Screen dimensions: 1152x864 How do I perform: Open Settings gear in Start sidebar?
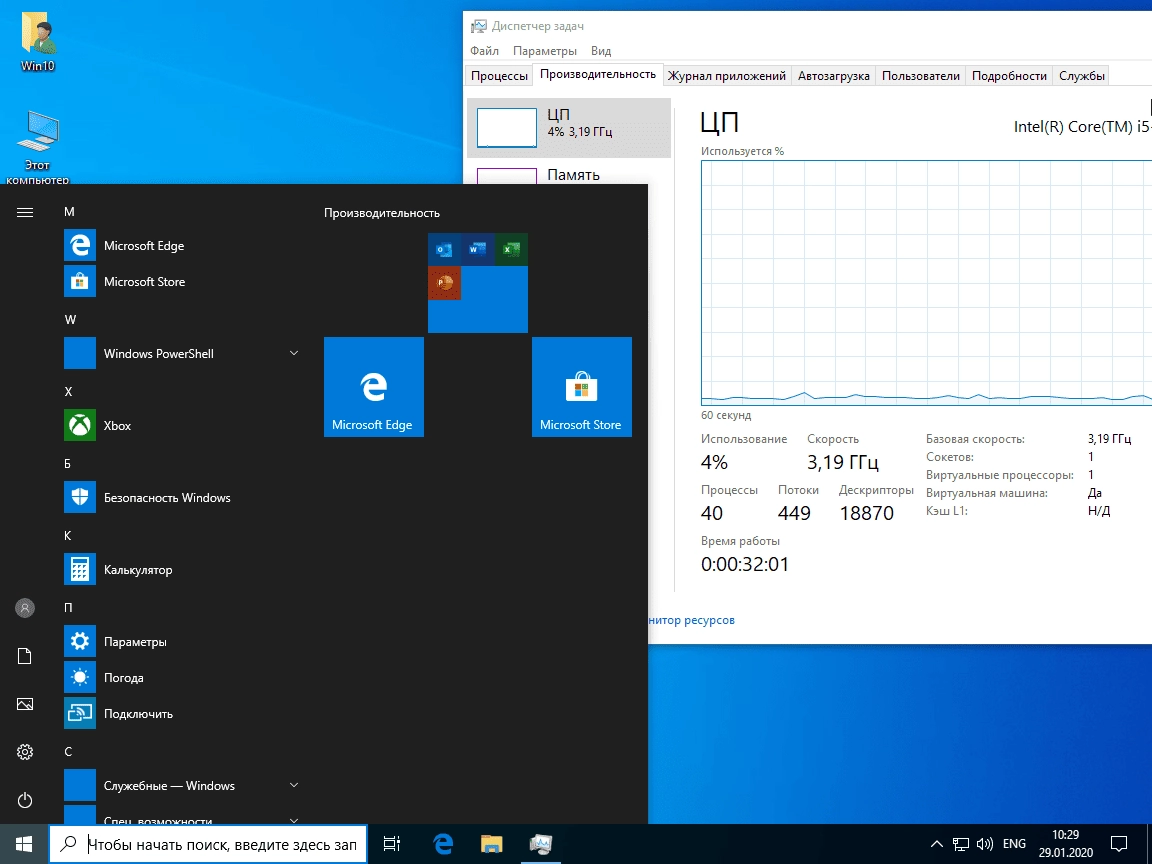point(25,752)
